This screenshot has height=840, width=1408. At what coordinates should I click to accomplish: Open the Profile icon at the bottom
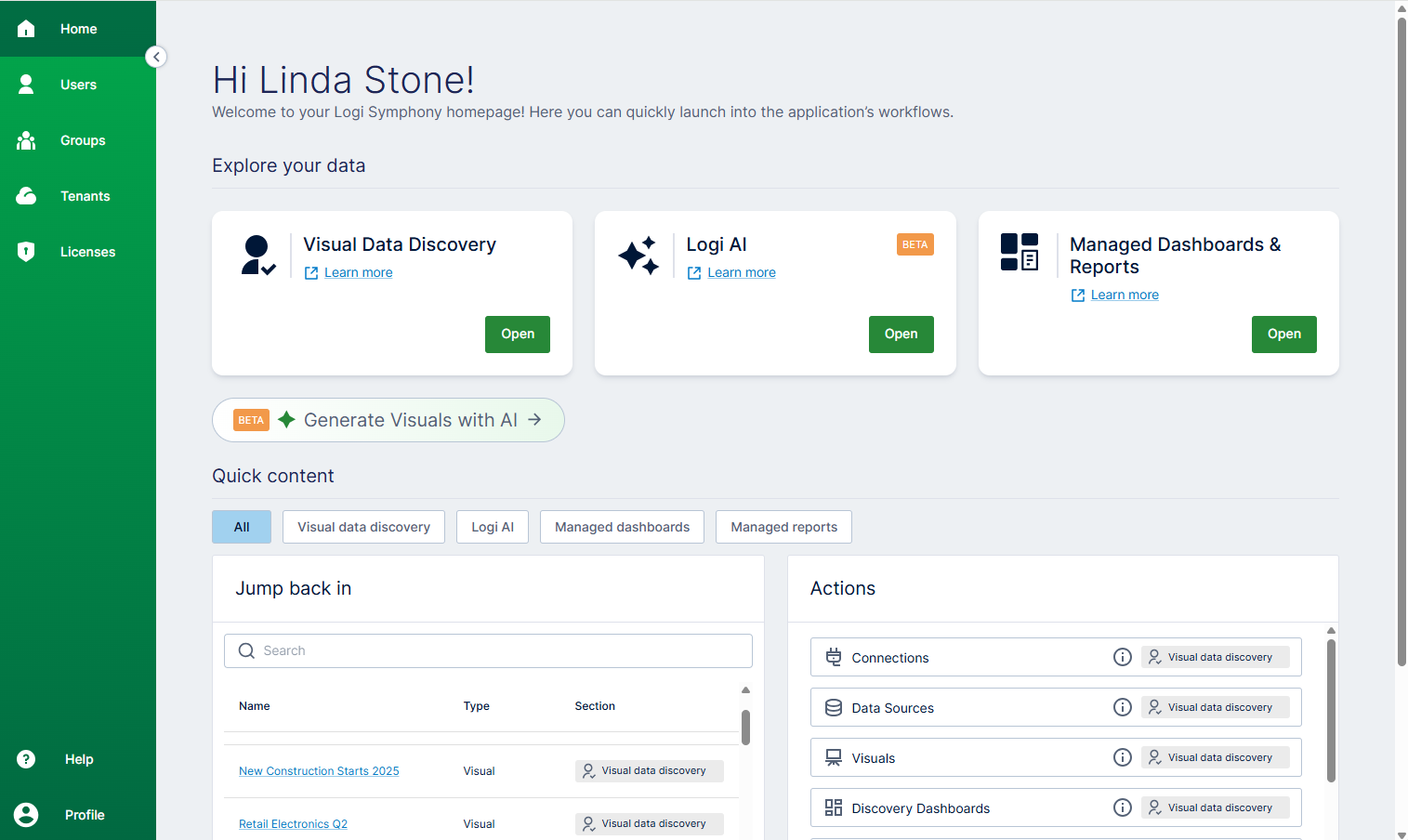26,815
